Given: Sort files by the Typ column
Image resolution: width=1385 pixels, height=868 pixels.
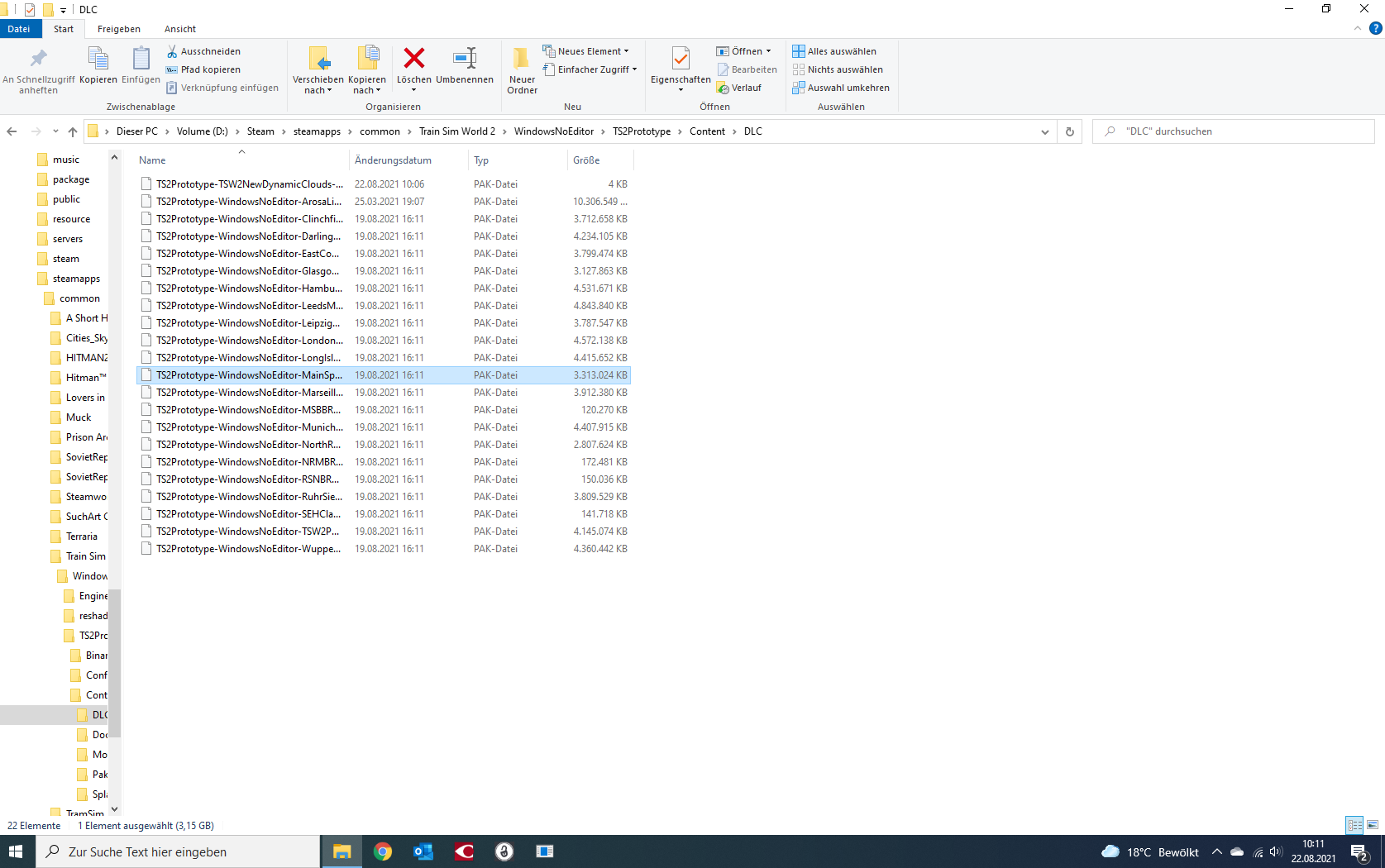Looking at the screenshot, I should click(518, 160).
